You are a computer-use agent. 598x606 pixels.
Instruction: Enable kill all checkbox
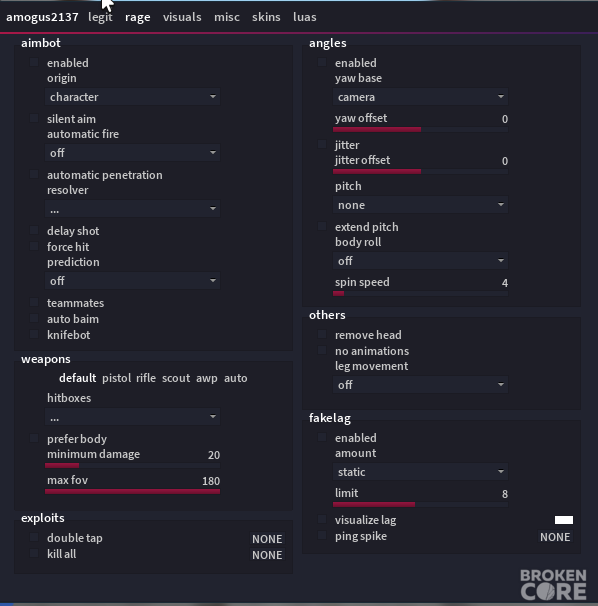[34, 553]
